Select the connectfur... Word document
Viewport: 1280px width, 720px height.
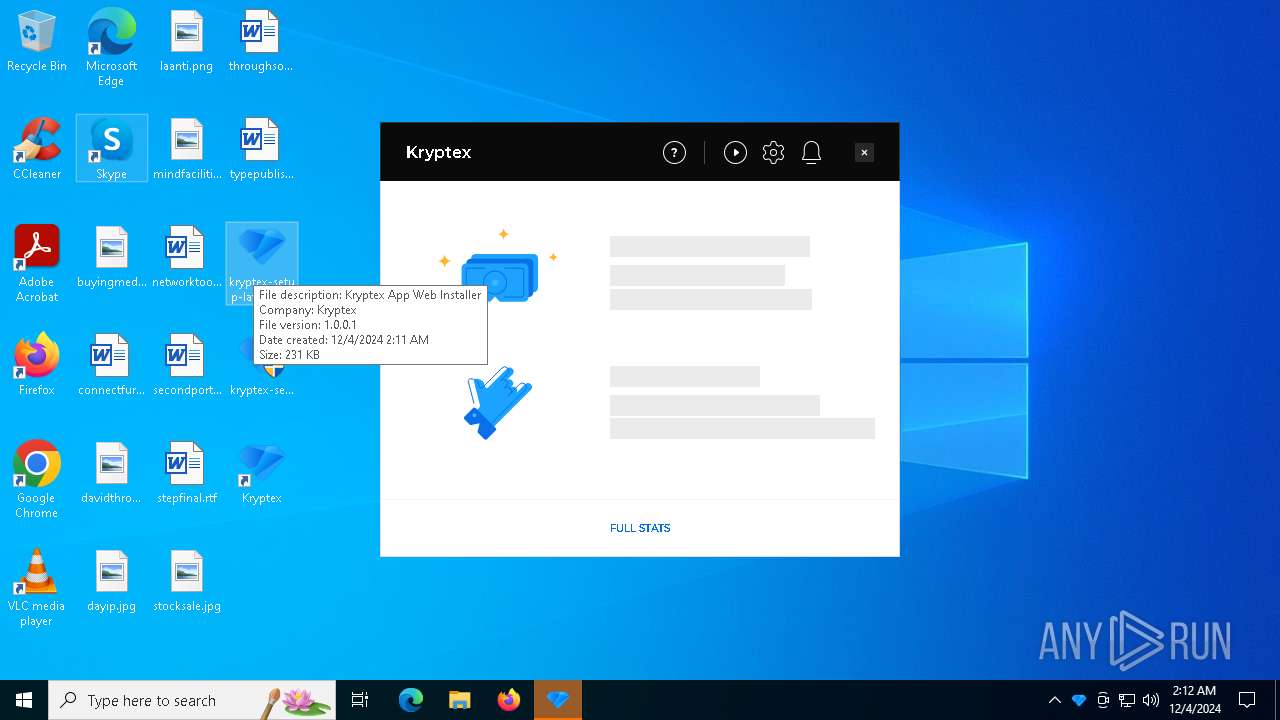pos(111,365)
